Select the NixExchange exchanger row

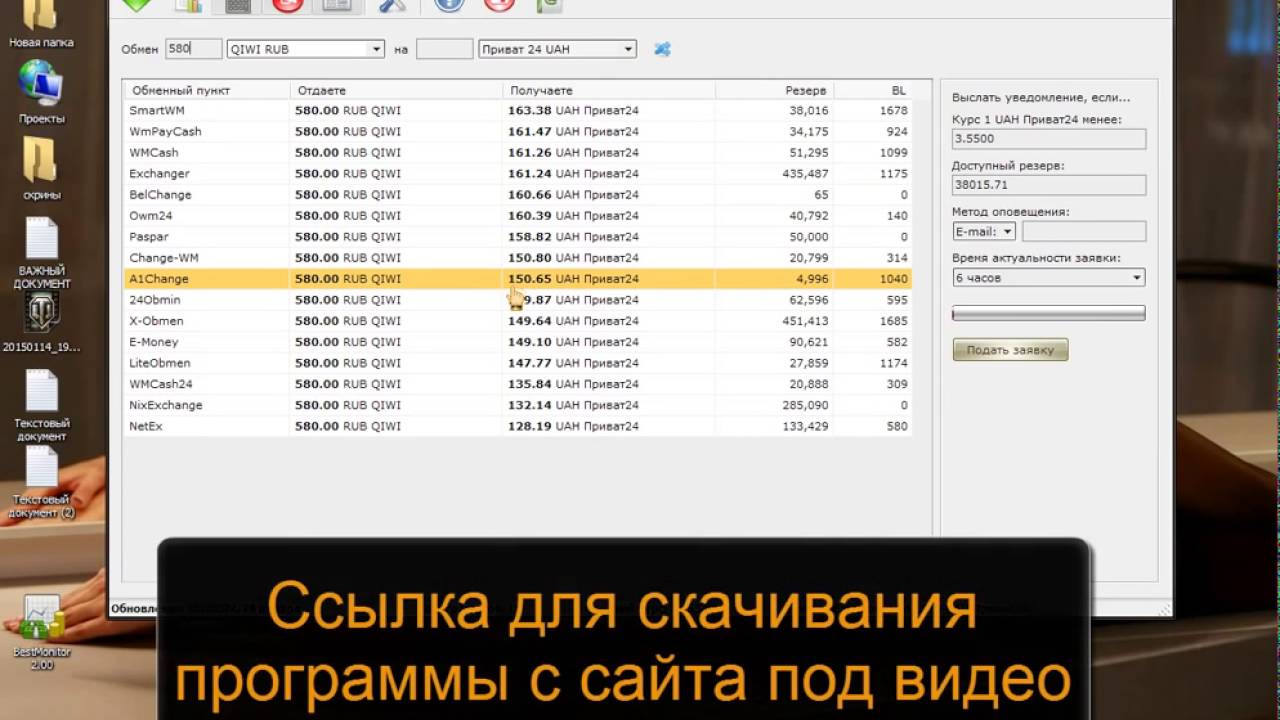[517, 404]
